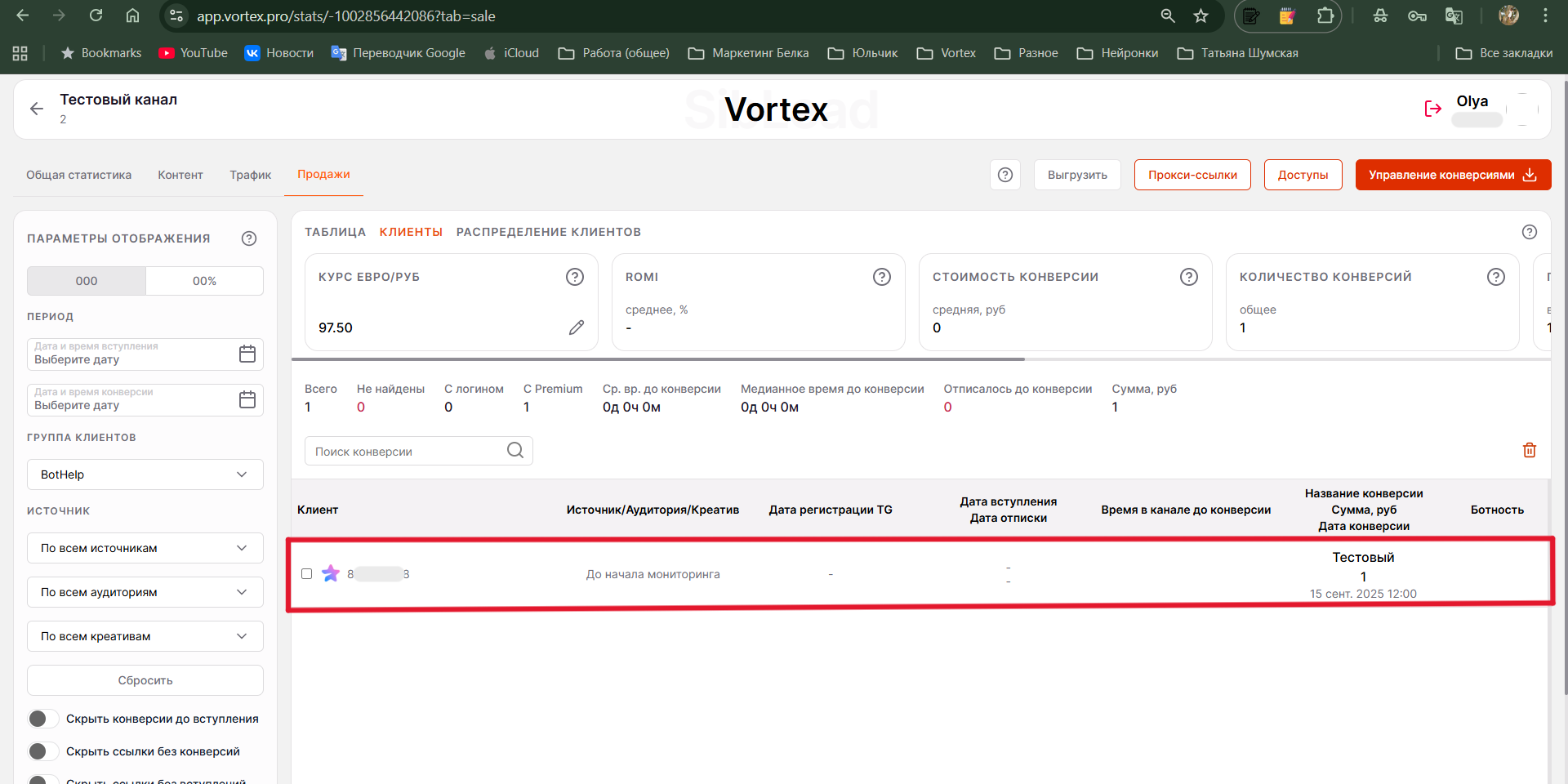Click the pencil icon to edit euro rate
The width and height of the screenshot is (1568, 784).
point(577,327)
